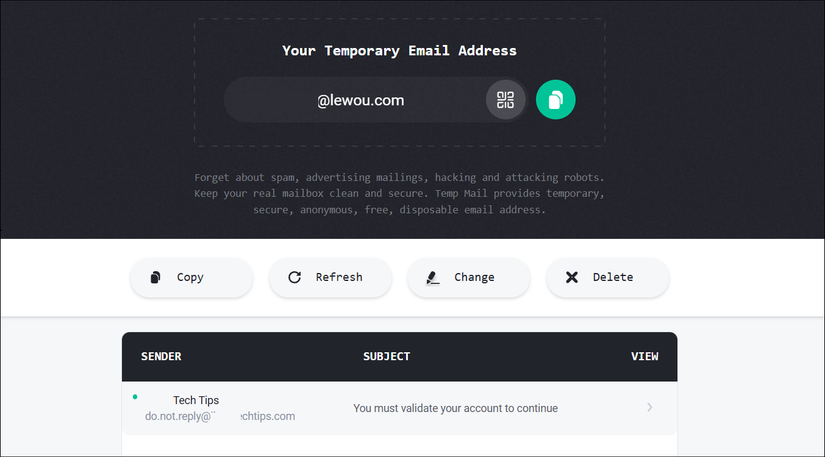This screenshot has width=825, height=457.
Task: Open the message from sender Tech Tips
Action: pos(196,400)
